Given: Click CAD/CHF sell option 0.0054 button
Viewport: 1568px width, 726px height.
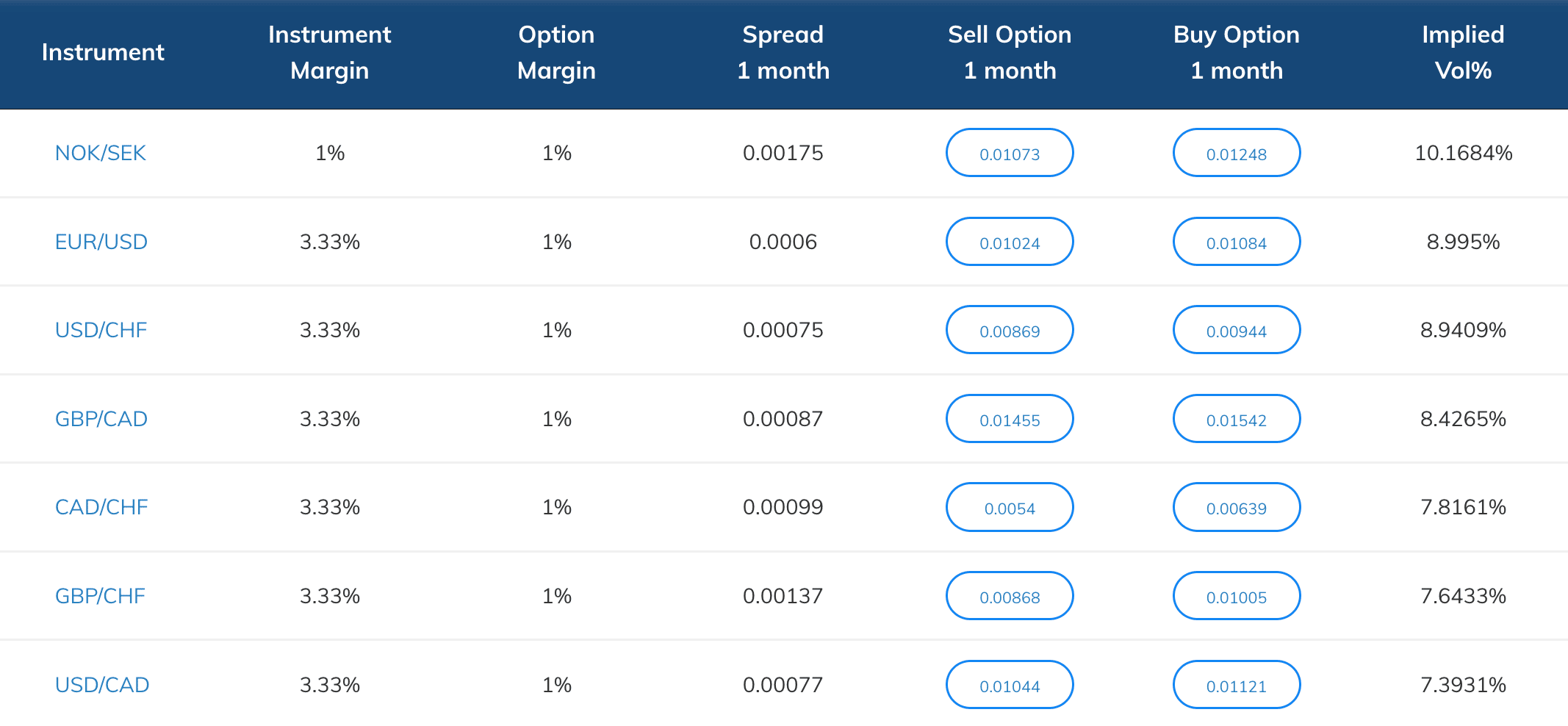Looking at the screenshot, I should (1010, 507).
